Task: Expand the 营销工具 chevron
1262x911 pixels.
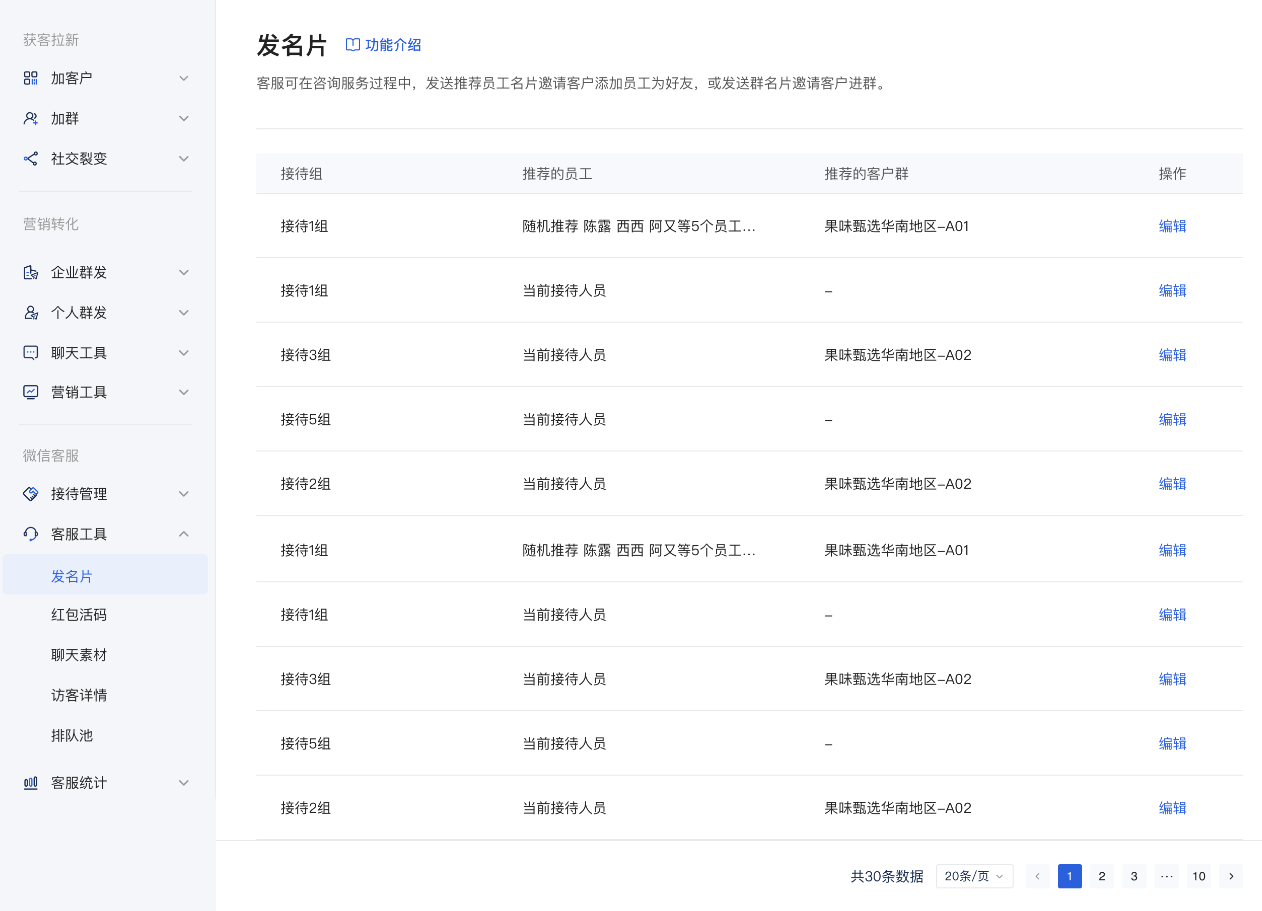Action: pyautogui.click(x=184, y=392)
